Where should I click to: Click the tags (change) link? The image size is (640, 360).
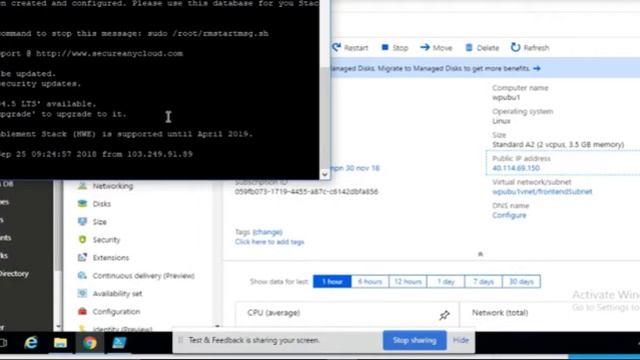click(x=267, y=232)
